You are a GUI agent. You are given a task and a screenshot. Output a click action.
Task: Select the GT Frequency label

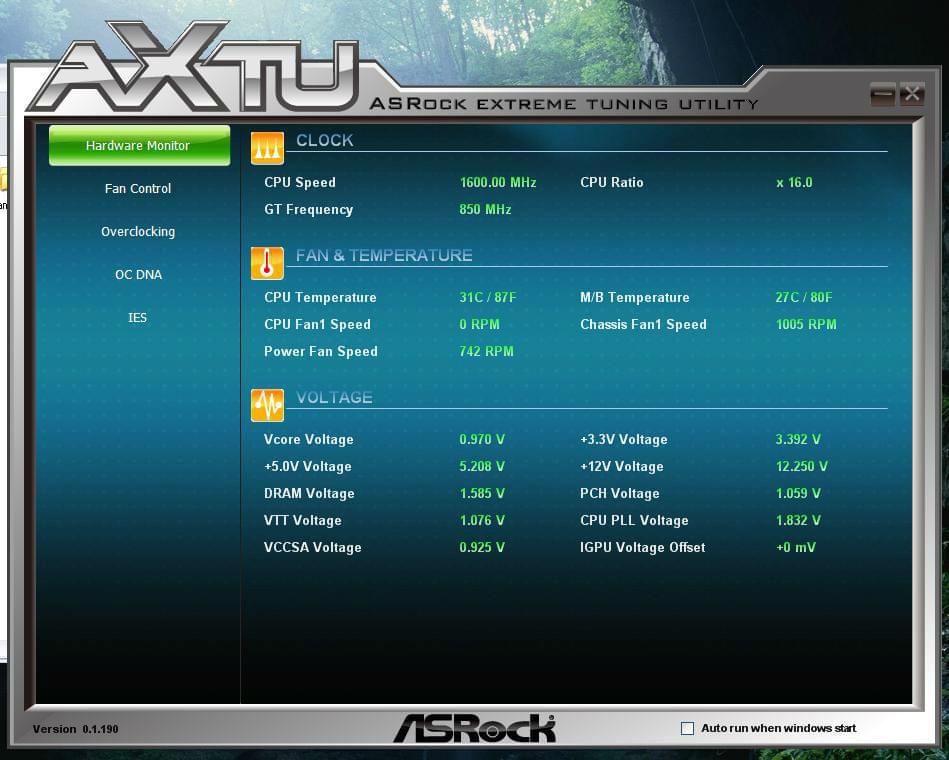pyautogui.click(x=309, y=209)
